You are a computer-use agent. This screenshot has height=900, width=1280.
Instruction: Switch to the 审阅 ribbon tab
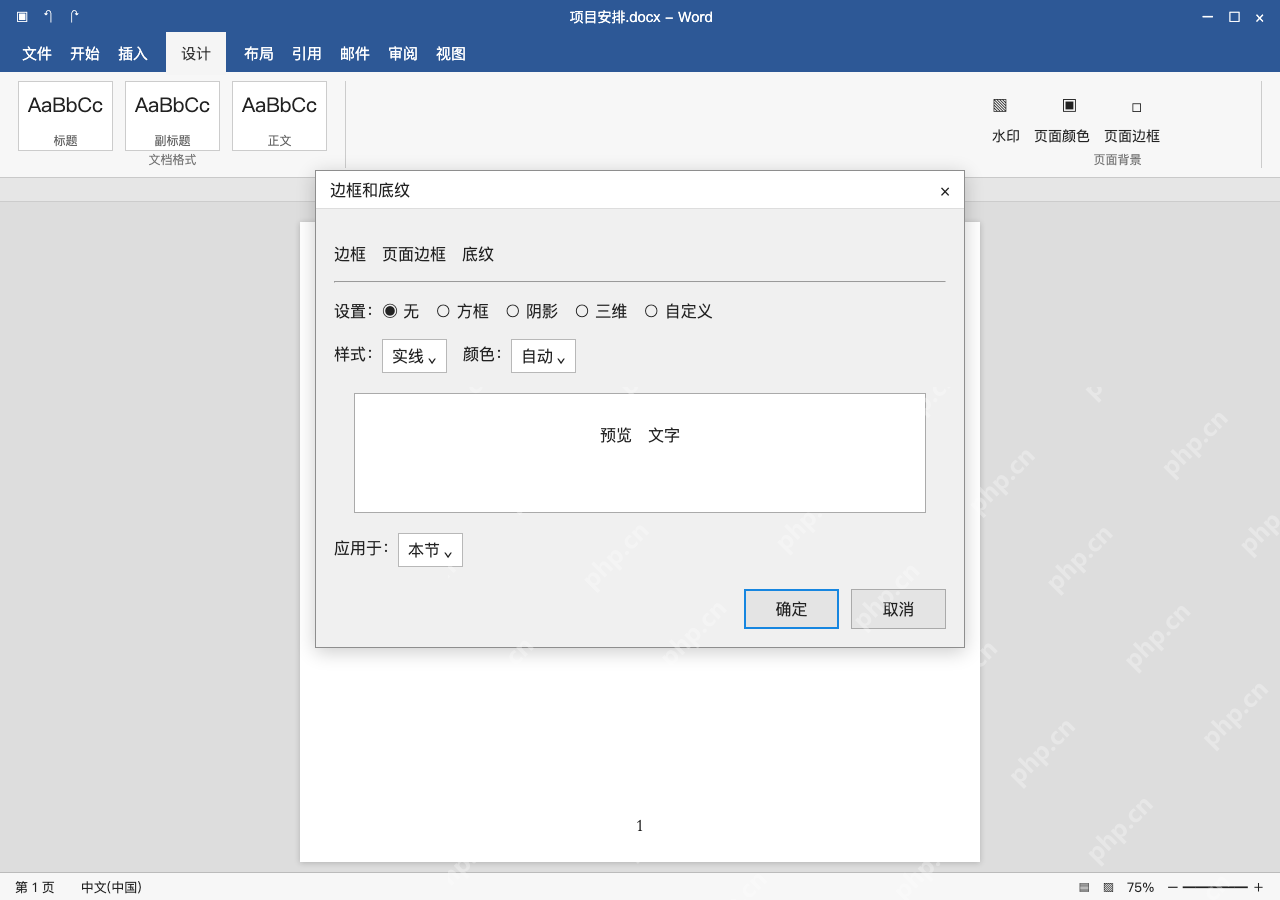(403, 53)
